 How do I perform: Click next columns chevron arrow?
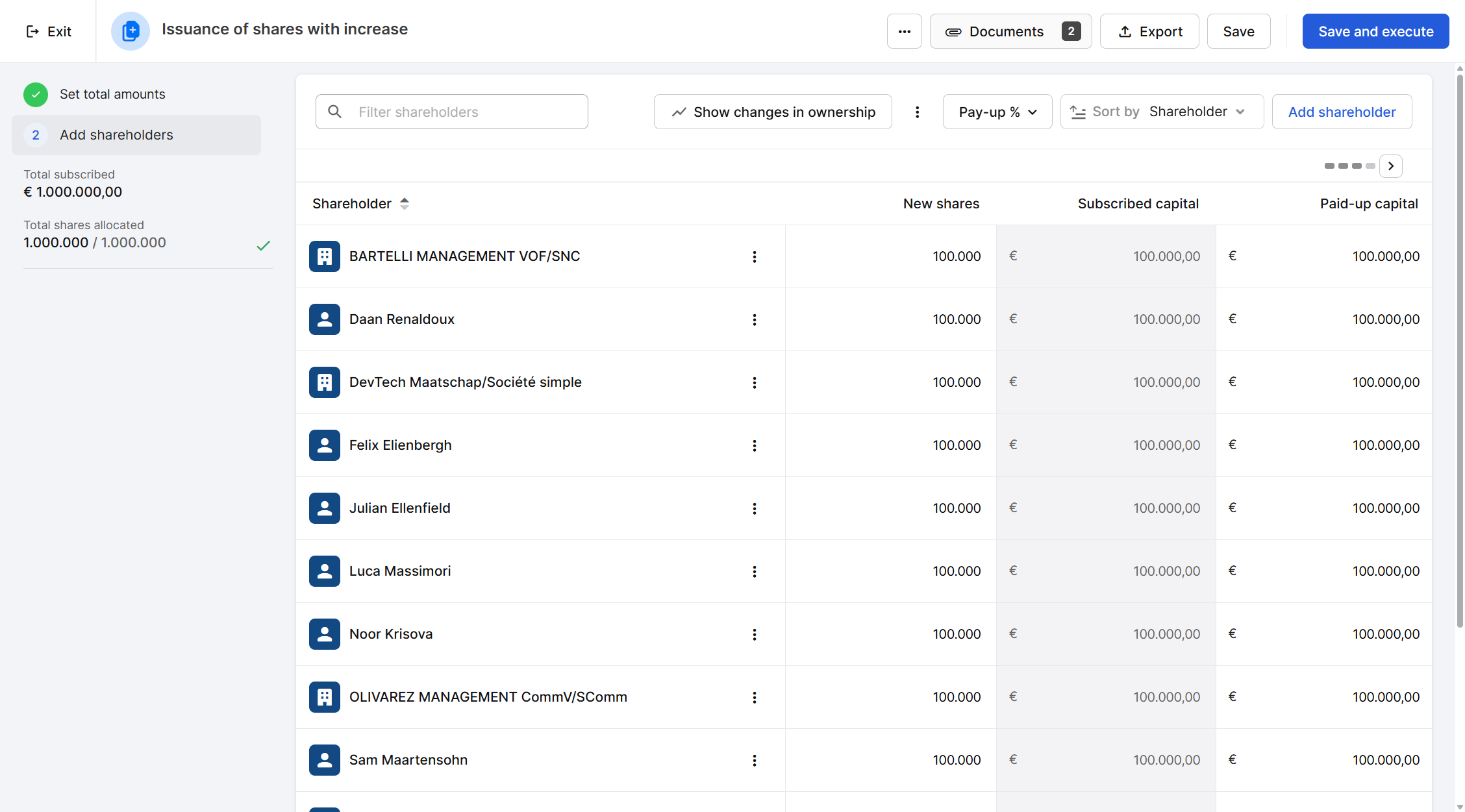click(1390, 166)
